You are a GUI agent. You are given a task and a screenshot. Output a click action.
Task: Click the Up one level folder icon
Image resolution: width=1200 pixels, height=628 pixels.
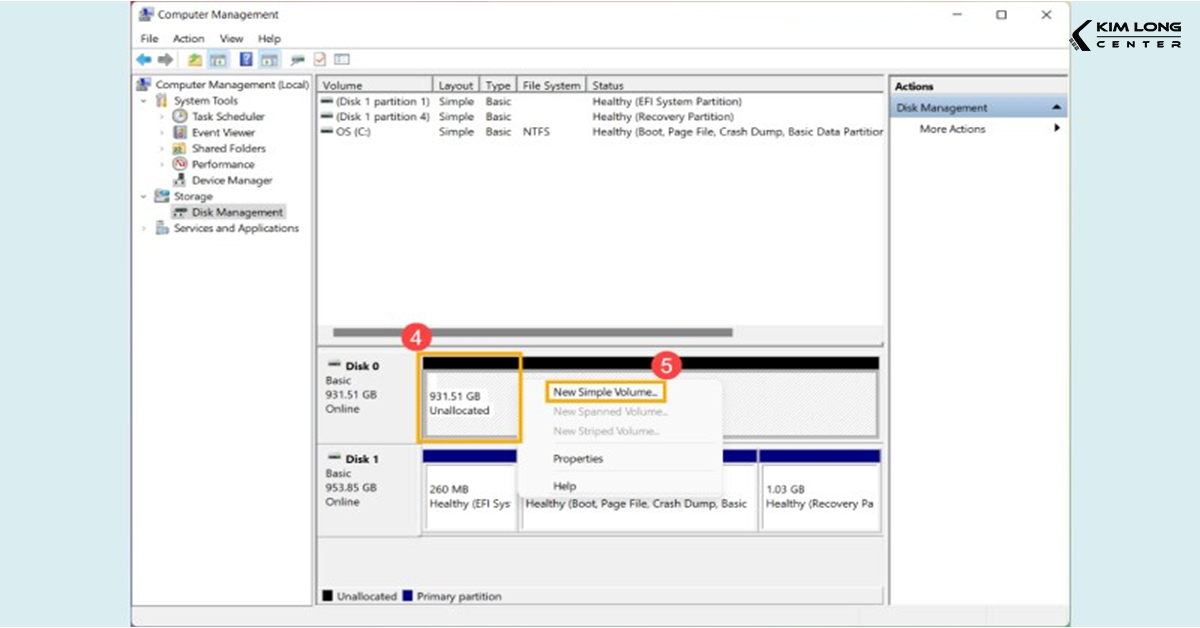(196, 60)
